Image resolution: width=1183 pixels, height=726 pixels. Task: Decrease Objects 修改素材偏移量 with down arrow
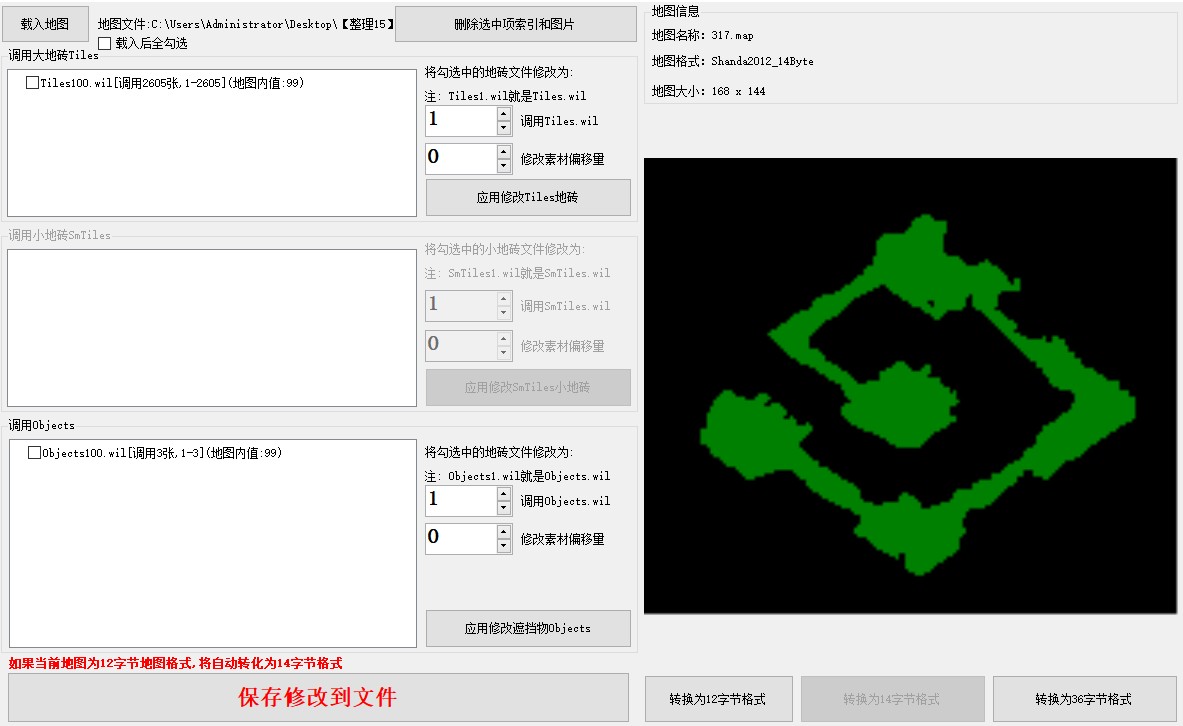(x=504, y=546)
